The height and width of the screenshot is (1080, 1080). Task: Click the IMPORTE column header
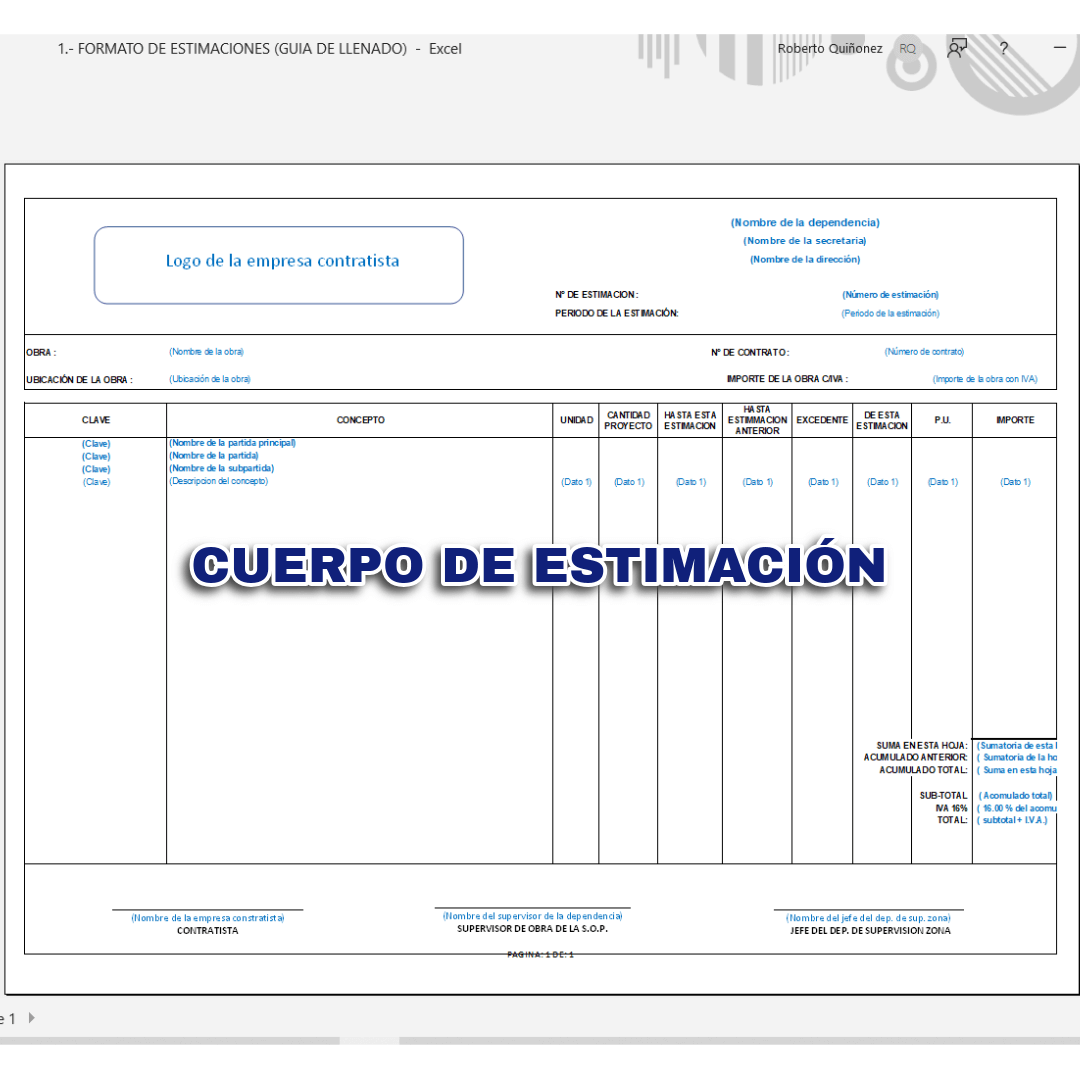[x=1014, y=421]
